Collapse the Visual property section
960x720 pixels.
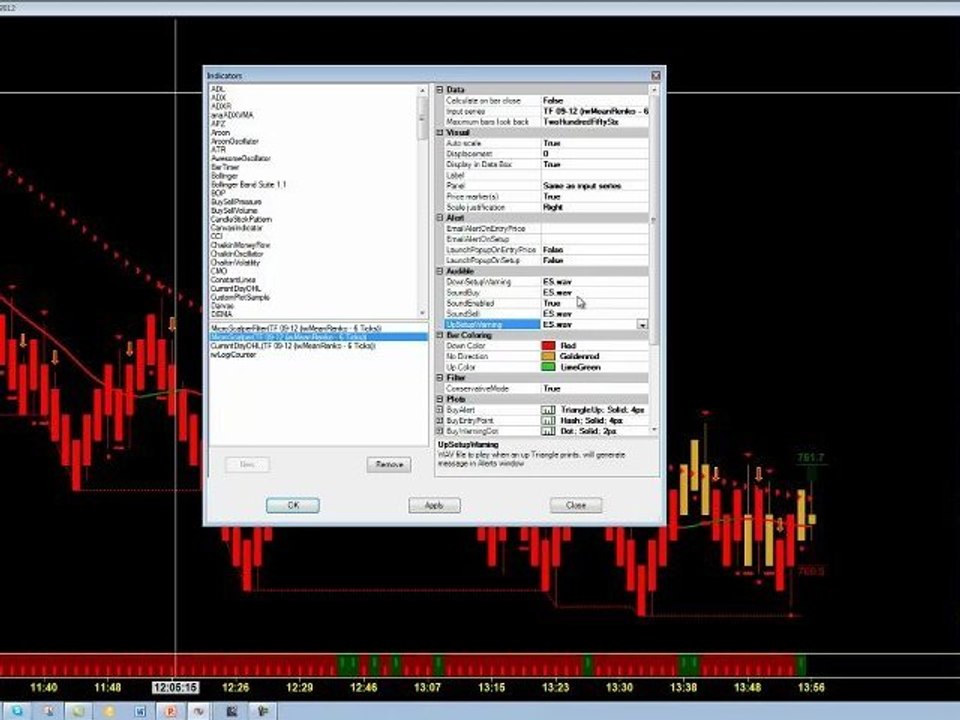point(439,132)
